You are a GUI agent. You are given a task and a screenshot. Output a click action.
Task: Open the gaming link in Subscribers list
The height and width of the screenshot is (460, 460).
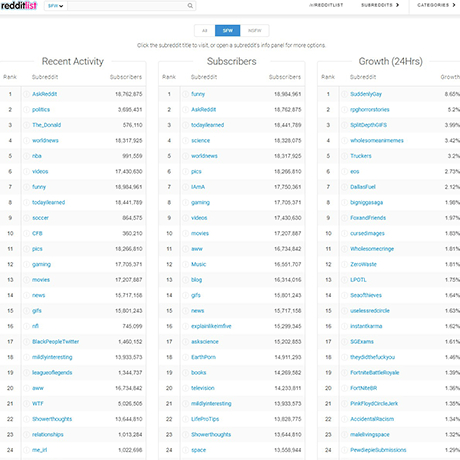(x=200, y=203)
